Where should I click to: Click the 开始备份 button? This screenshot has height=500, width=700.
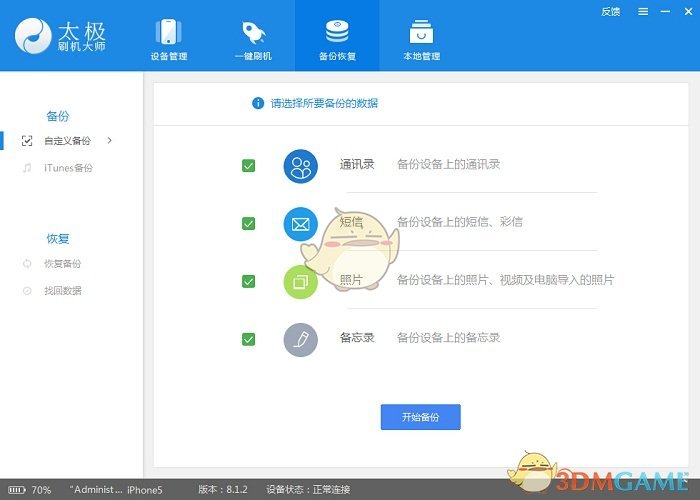[x=421, y=417]
